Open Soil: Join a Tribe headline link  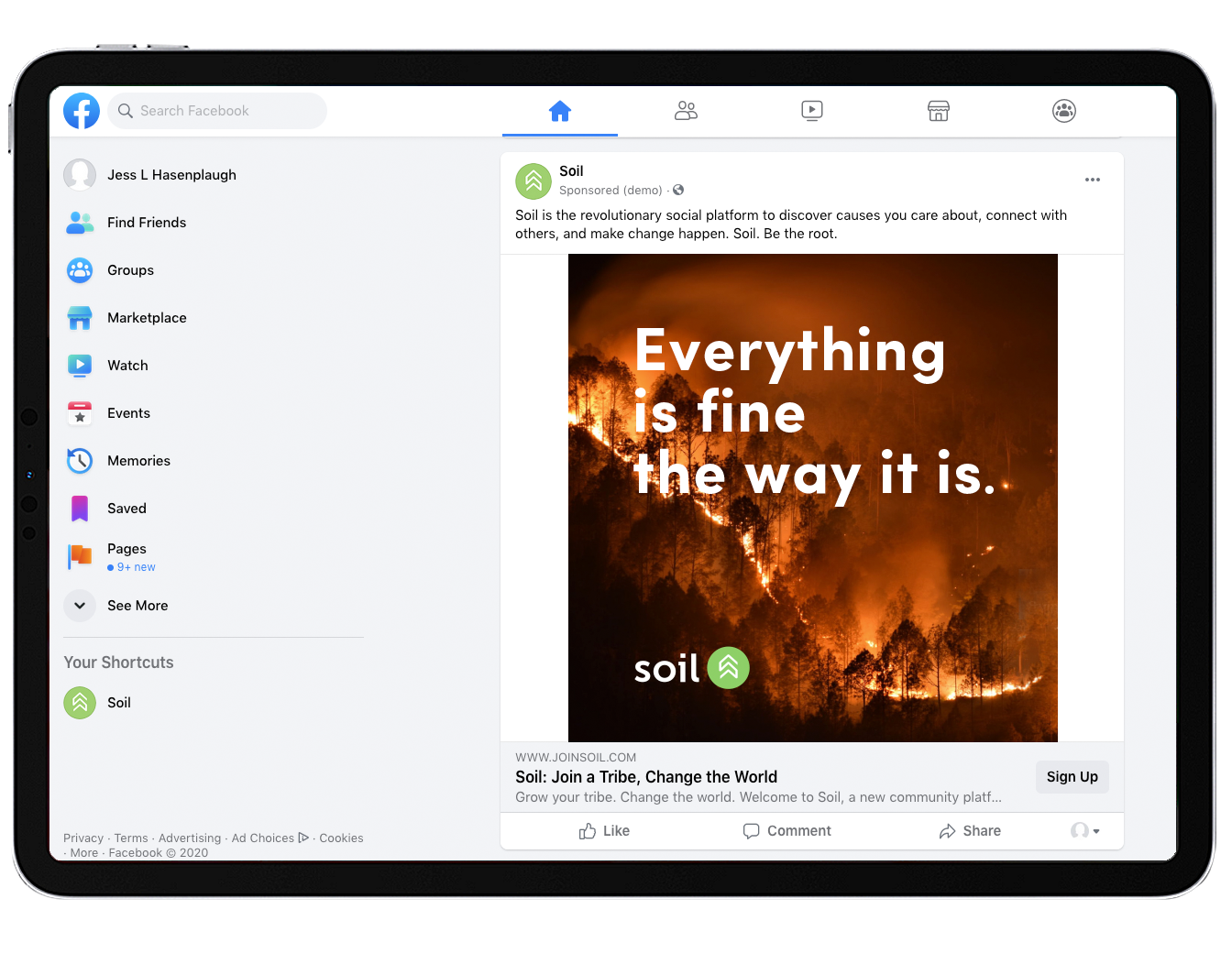click(646, 777)
